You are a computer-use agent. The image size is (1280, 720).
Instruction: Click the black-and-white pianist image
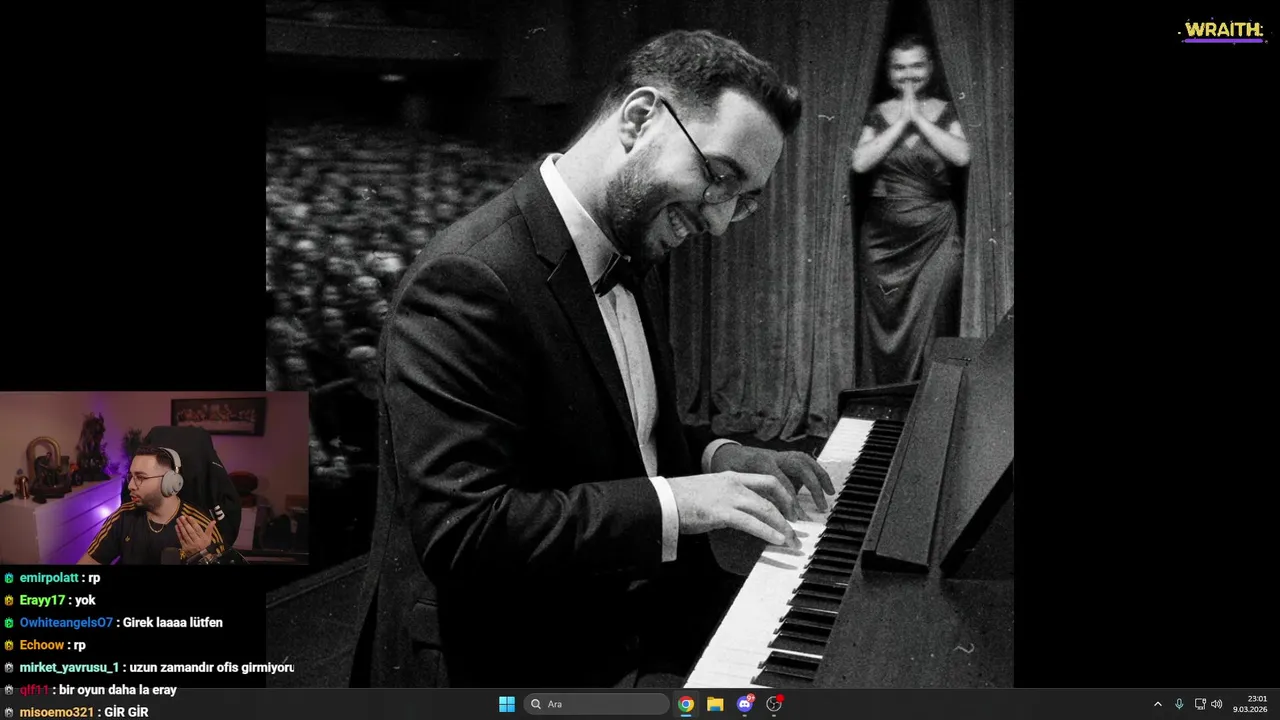tap(639, 344)
